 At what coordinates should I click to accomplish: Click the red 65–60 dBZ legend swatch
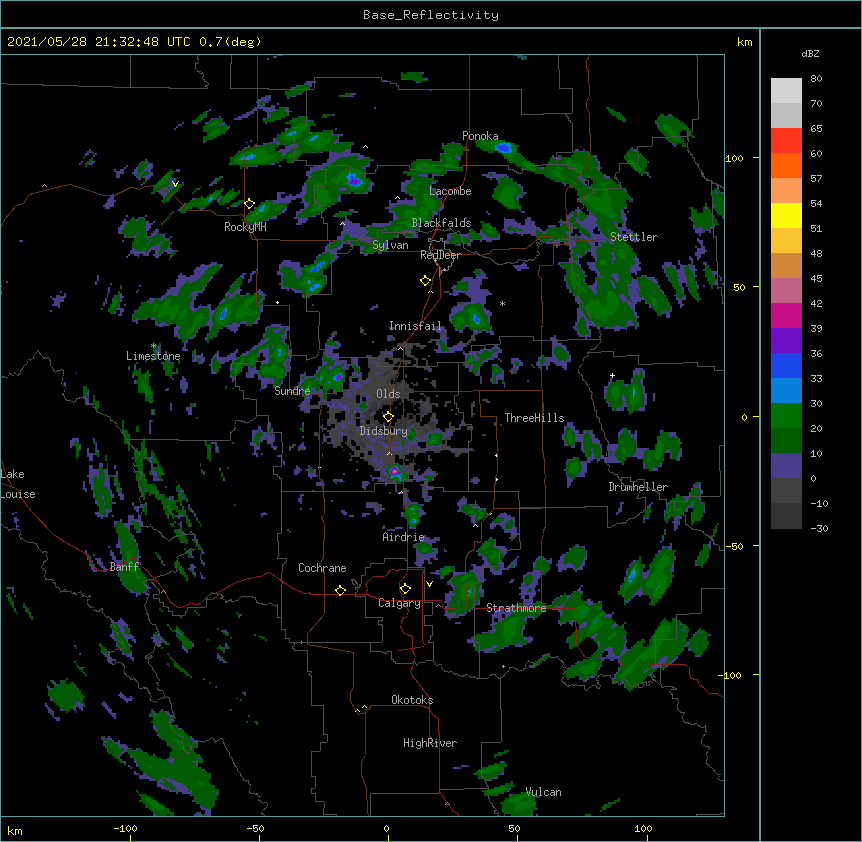[786, 141]
